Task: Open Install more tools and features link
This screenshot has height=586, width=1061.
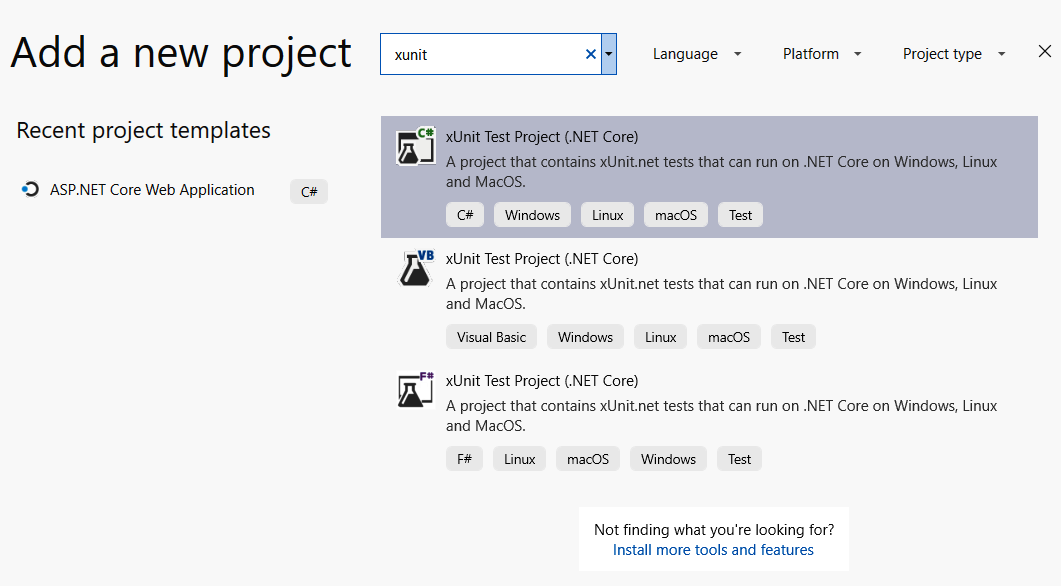Action: coord(713,550)
